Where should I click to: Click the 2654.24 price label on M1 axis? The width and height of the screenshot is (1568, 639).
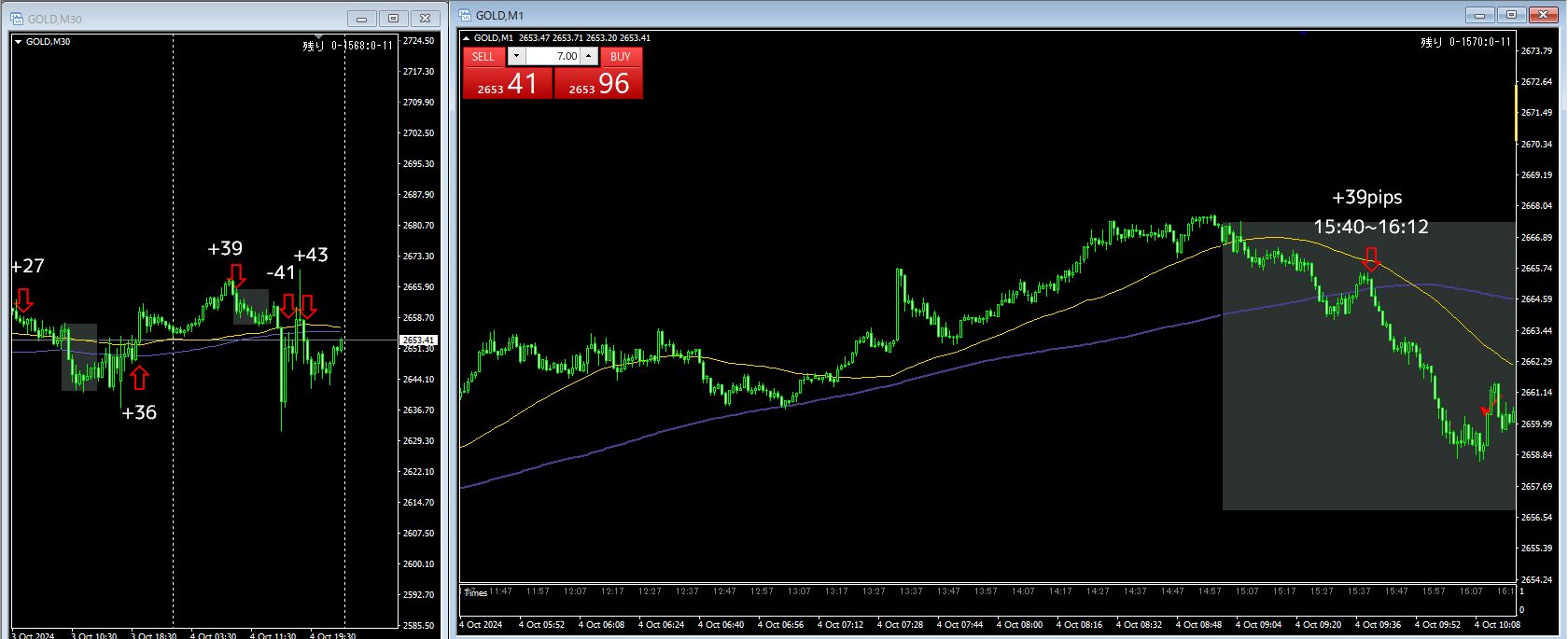pyautogui.click(x=1536, y=579)
